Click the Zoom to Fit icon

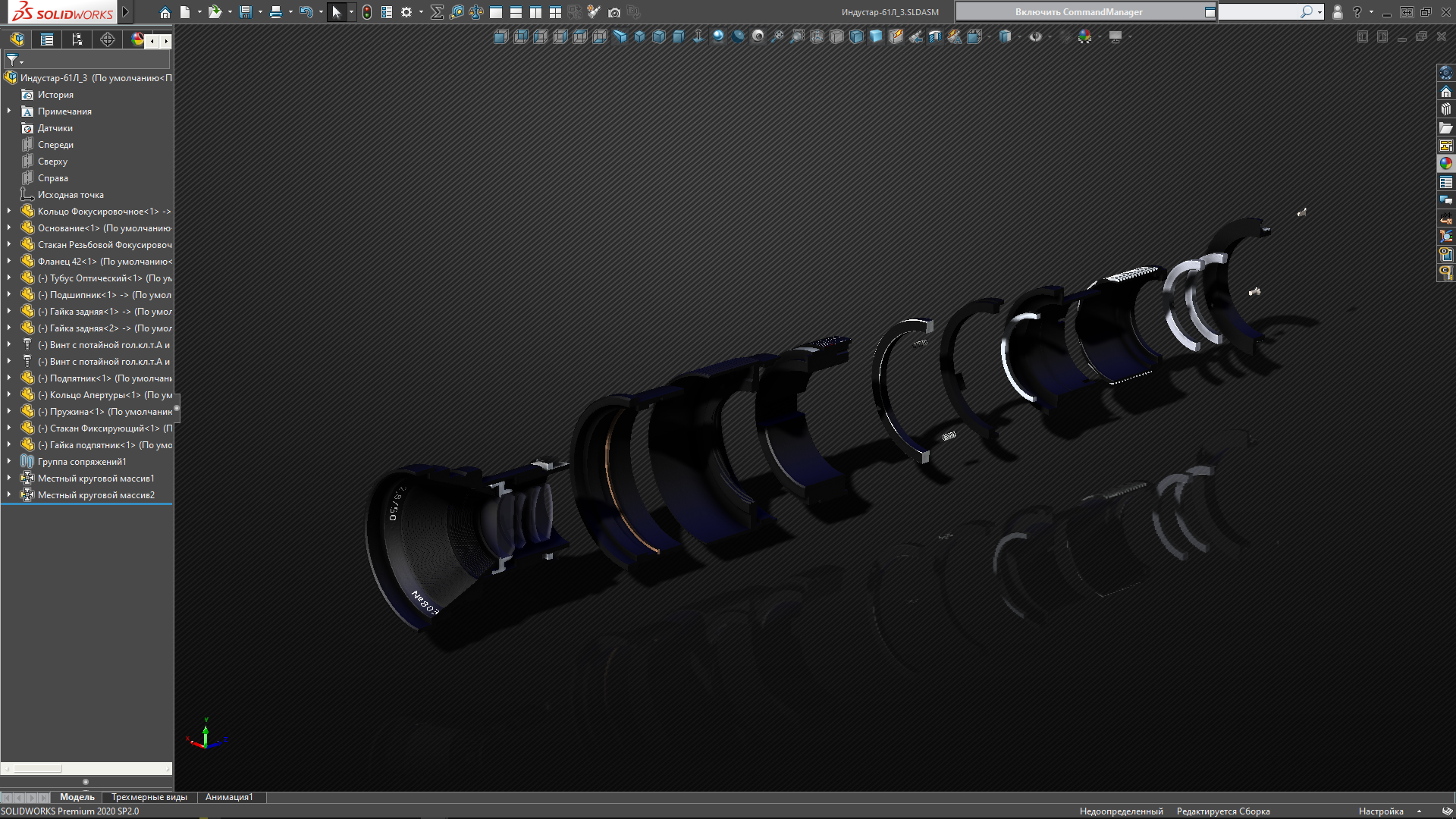click(777, 36)
